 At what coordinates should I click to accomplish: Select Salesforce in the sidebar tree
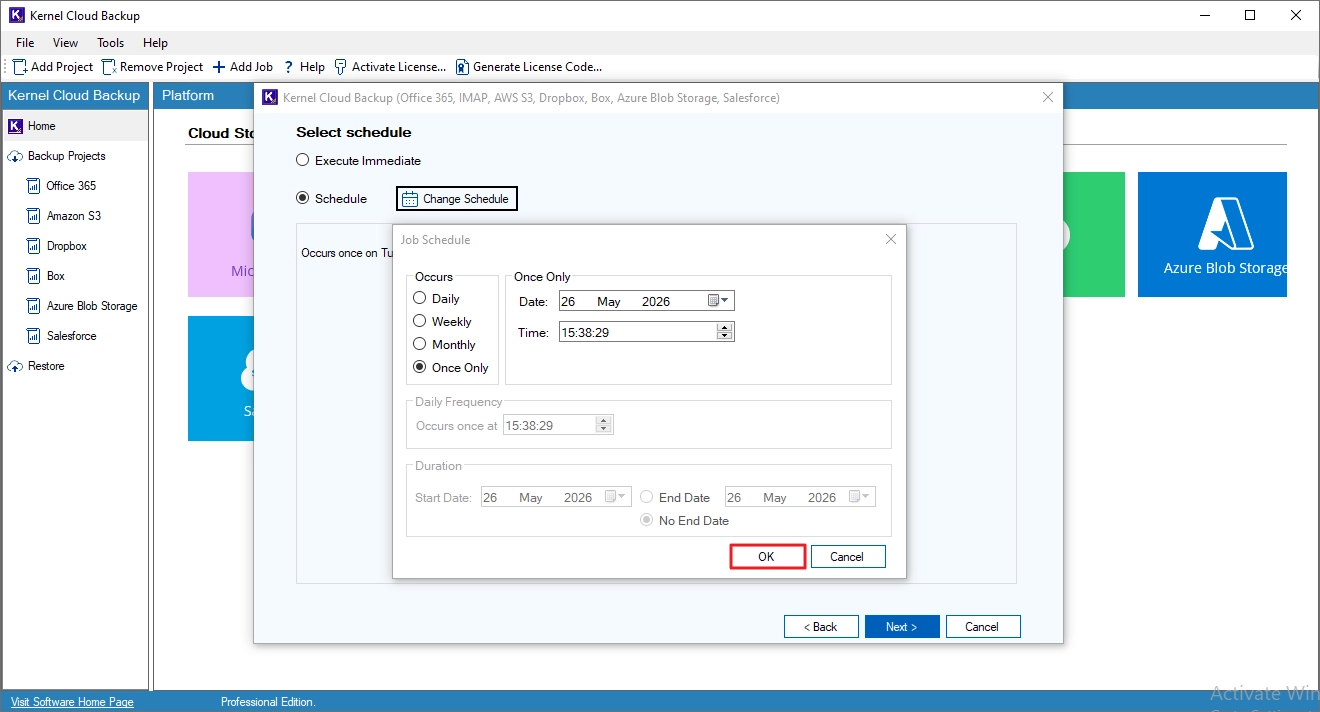[72, 336]
